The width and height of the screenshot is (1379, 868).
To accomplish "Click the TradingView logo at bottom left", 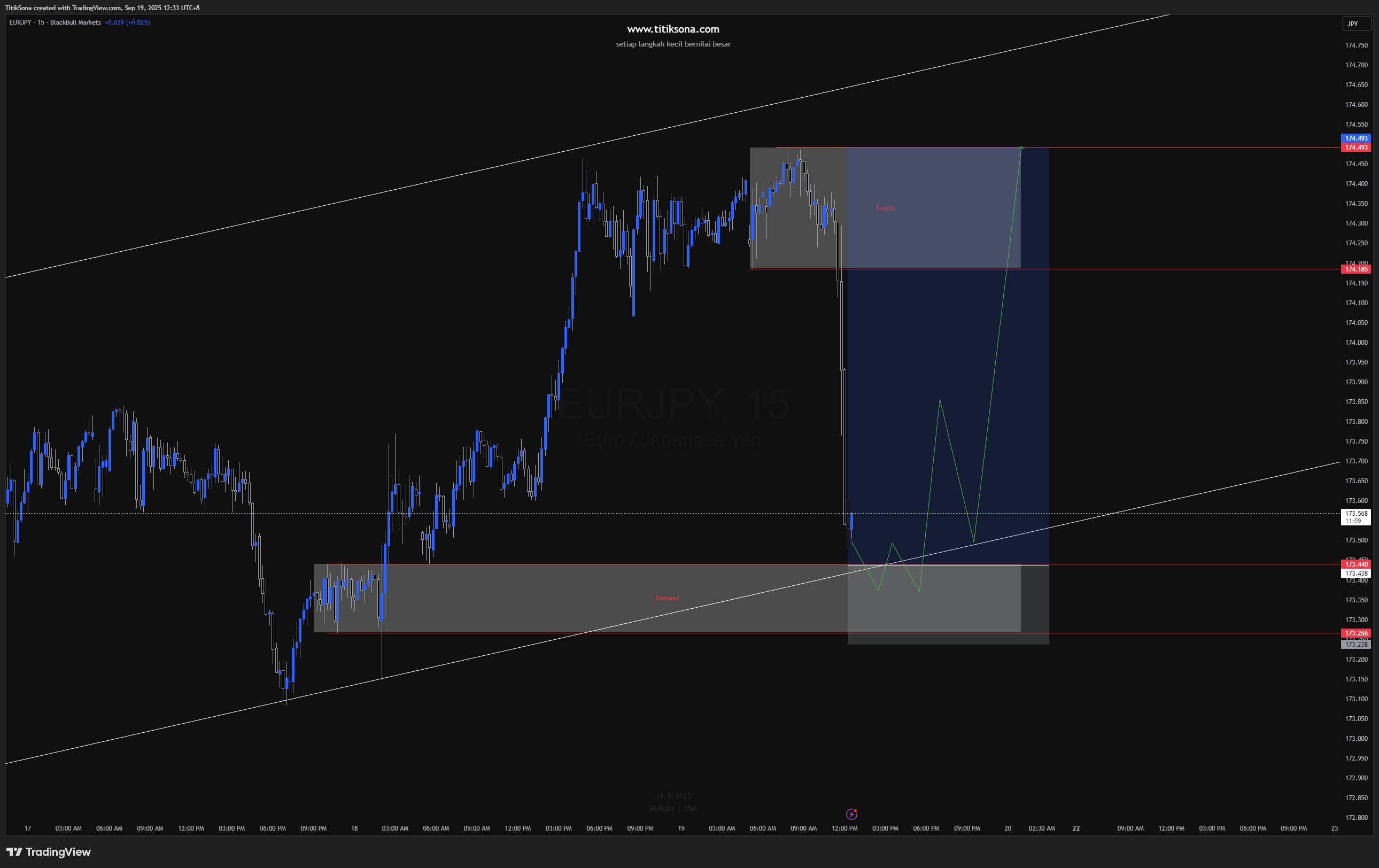I will (x=49, y=852).
